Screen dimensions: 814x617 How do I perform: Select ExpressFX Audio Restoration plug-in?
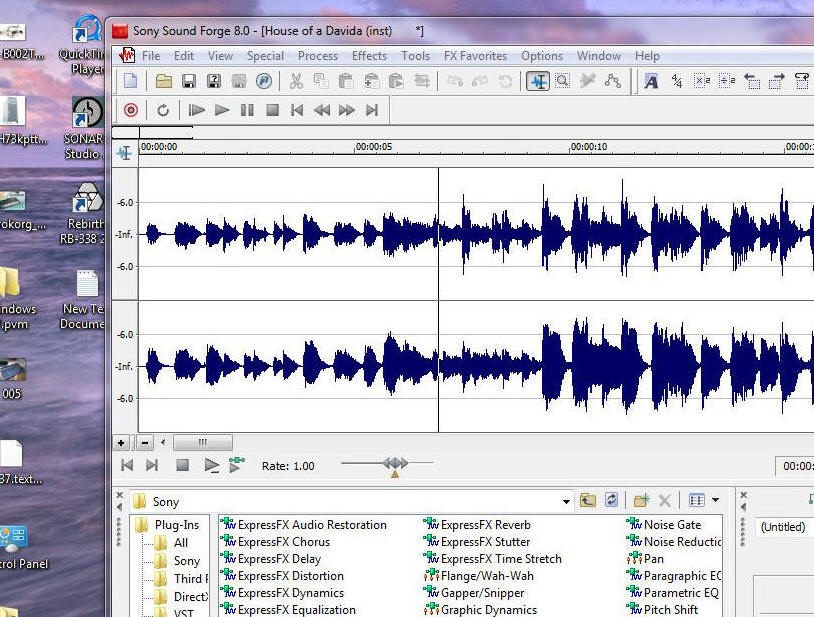coord(304,525)
